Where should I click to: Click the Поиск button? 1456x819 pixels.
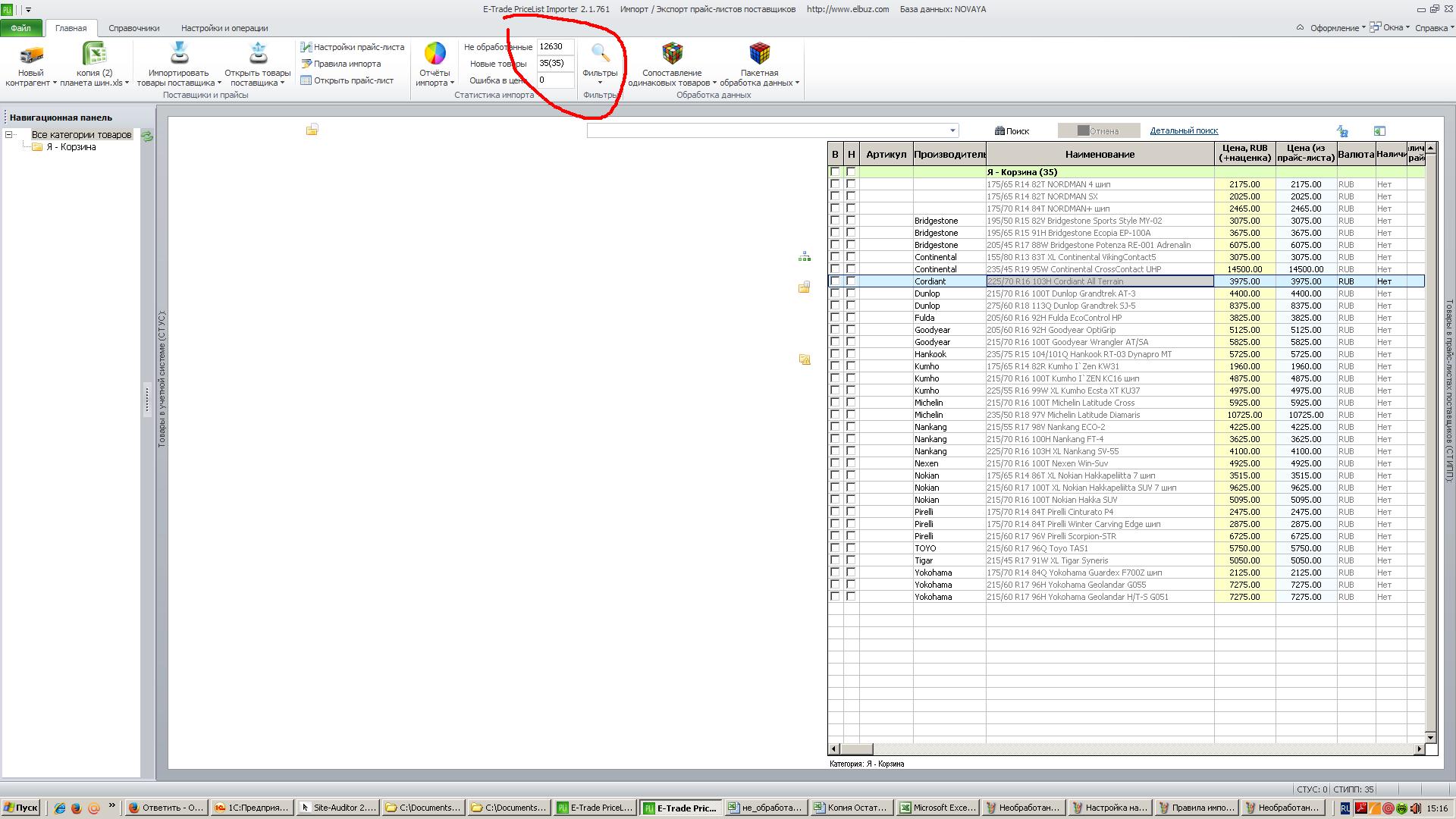[x=1012, y=131]
